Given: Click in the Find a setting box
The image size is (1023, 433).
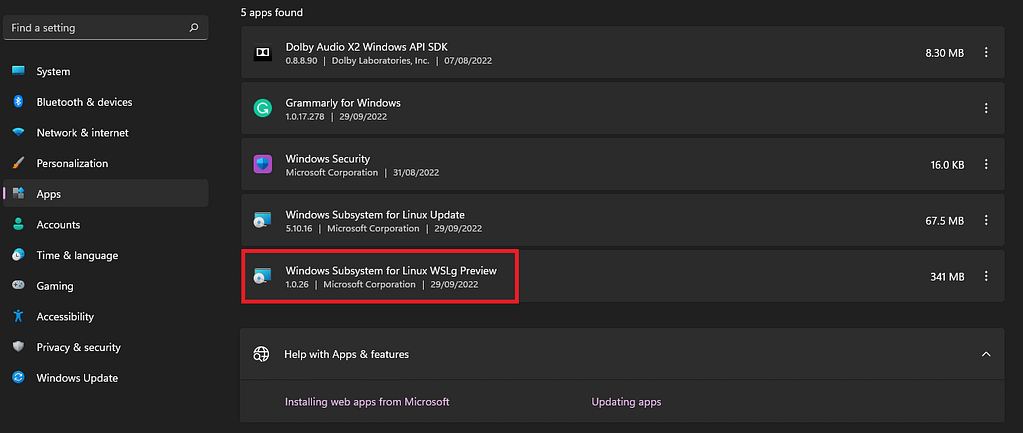Looking at the screenshot, I should [106, 28].
